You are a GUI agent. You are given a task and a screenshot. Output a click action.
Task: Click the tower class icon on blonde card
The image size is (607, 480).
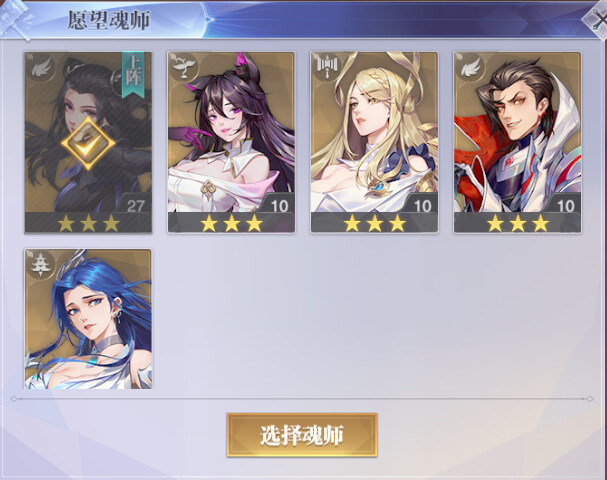[x=327, y=69]
